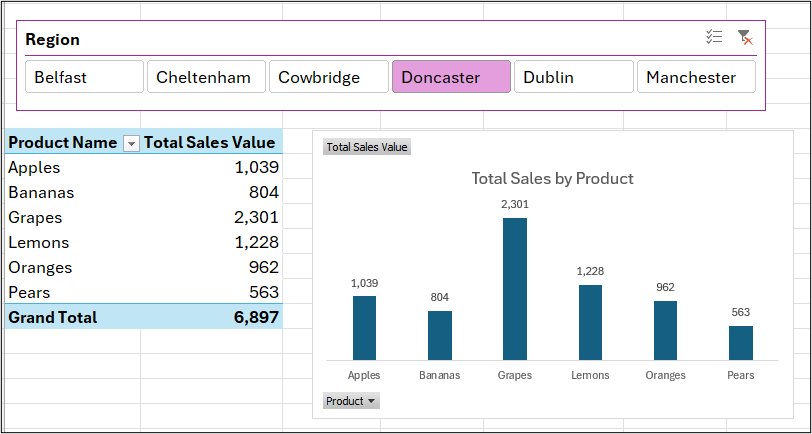This screenshot has width=812, height=434.
Task: Pick Manchester in the Region slicer
Action: point(696,77)
